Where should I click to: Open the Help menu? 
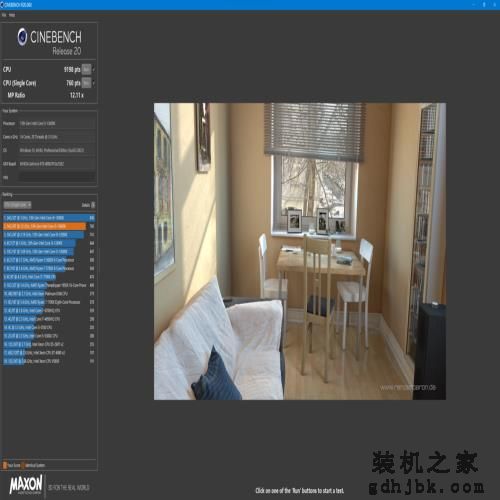point(12,15)
